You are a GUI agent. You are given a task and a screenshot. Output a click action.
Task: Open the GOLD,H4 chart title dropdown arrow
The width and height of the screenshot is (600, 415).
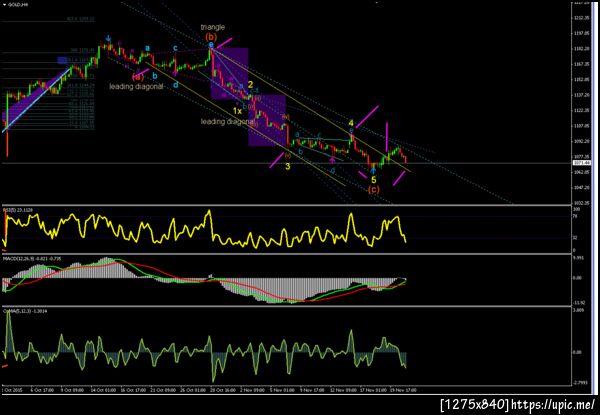[x=4, y=5]
